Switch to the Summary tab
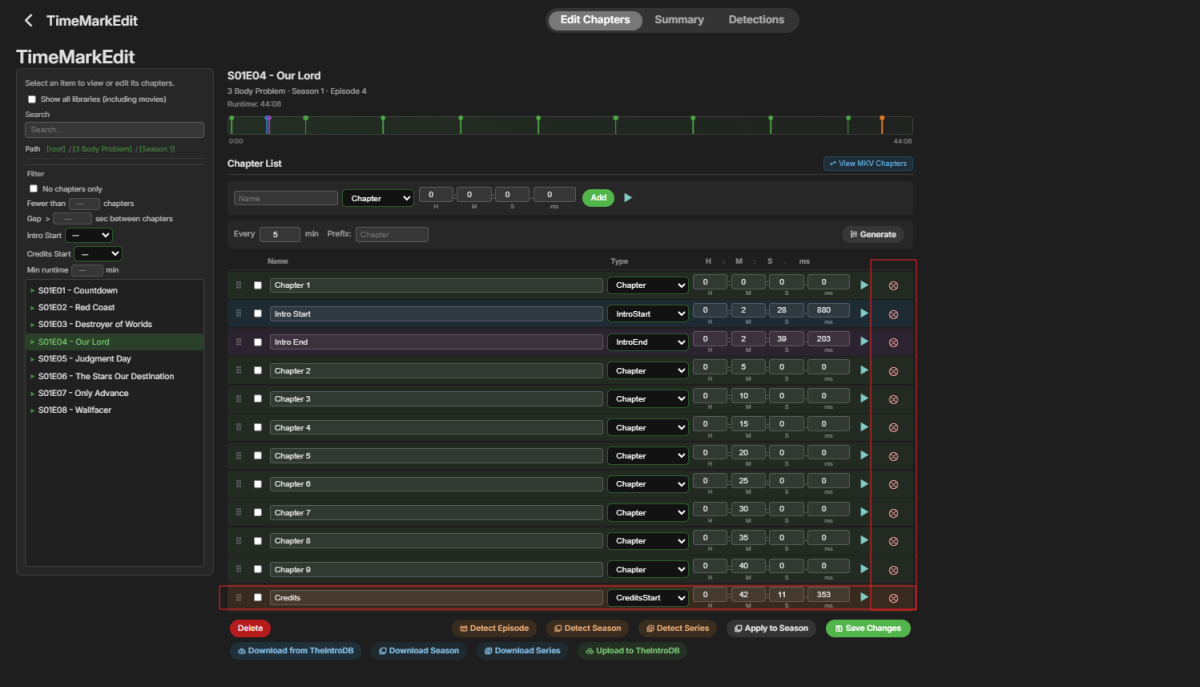1200x687 pixels. tap(679, 20)
